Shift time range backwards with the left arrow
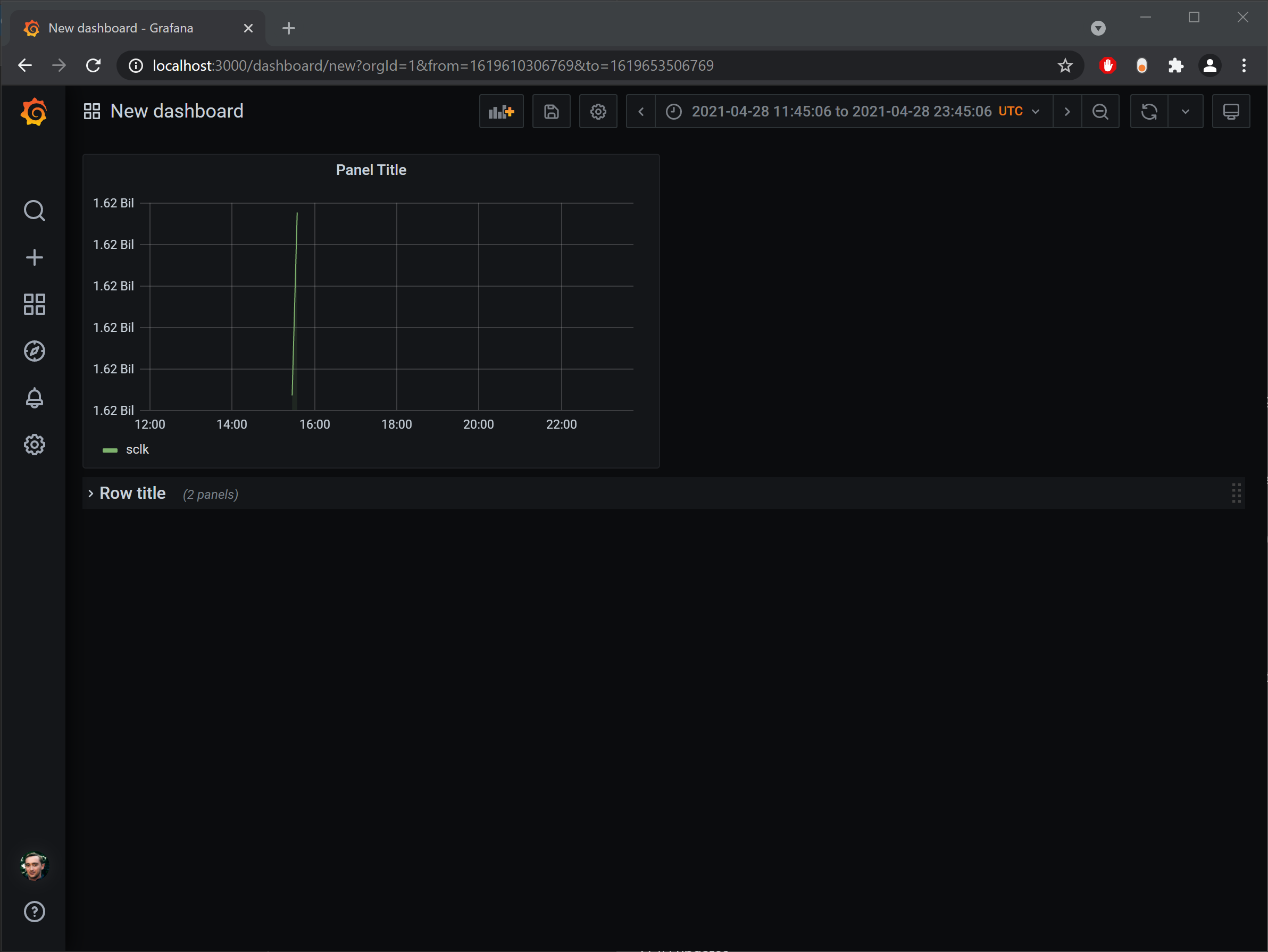The image size is (1268, 952). coord(641,111)
